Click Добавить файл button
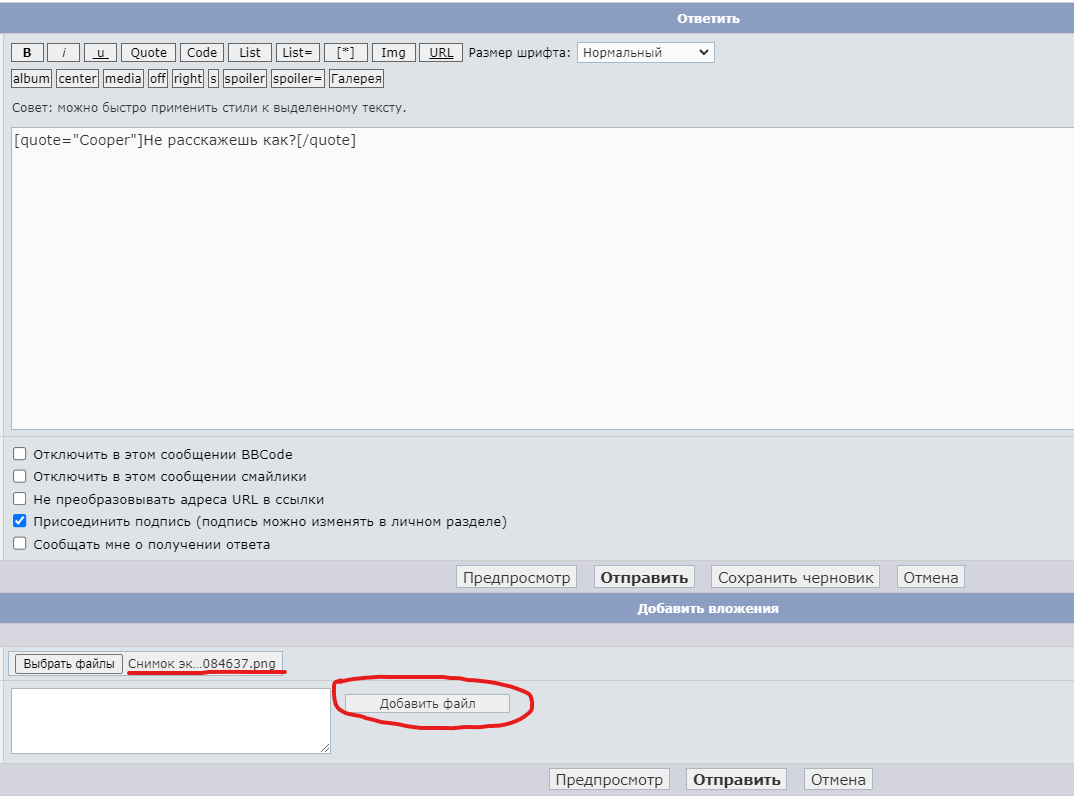Image resolution: width=1074 pixels, height=802 pixels. [427, 703]
